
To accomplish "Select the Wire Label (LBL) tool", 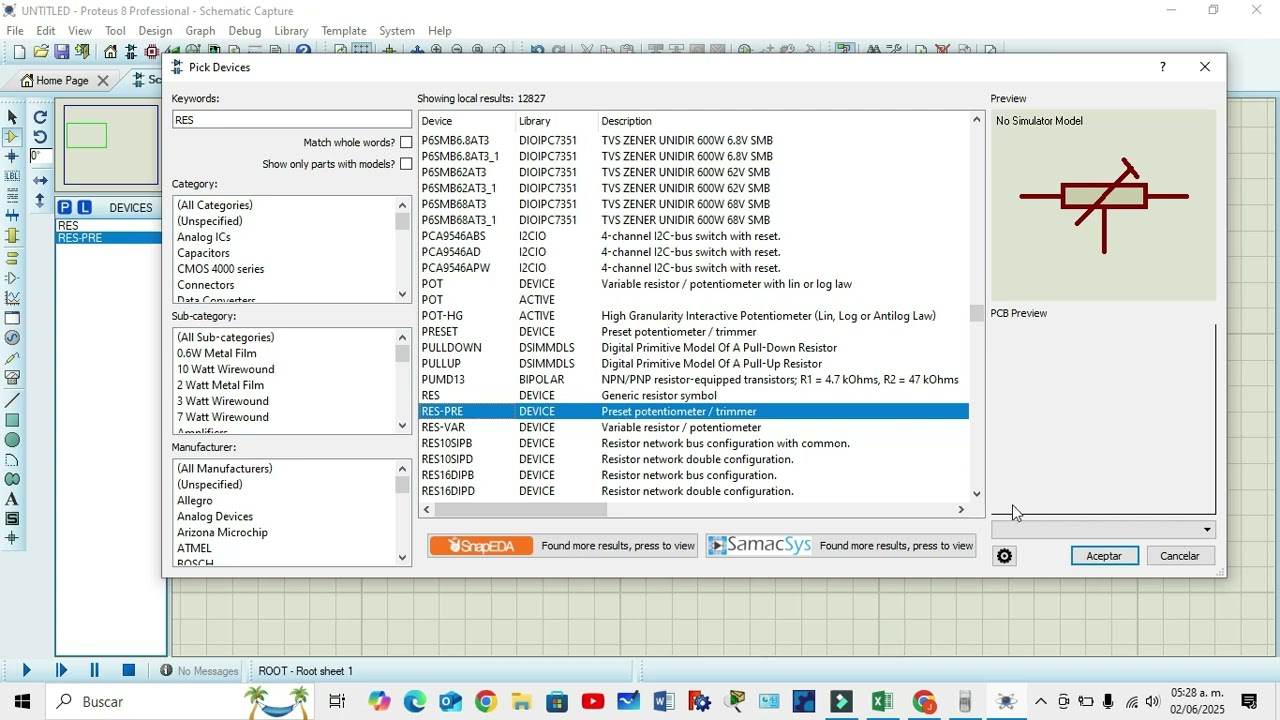I will click(x=12, y=176).
